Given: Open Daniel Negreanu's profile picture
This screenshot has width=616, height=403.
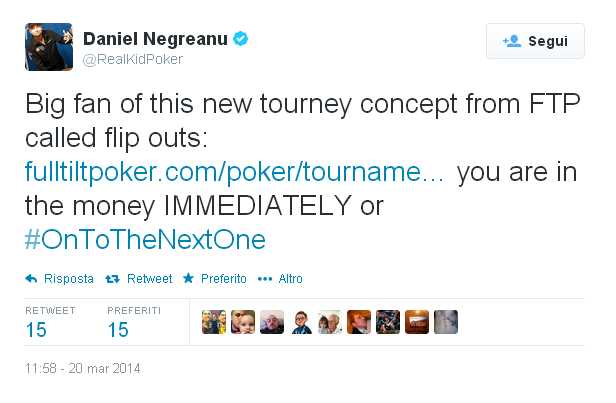Looking at the screenshot, I should (x=49, y=47).
